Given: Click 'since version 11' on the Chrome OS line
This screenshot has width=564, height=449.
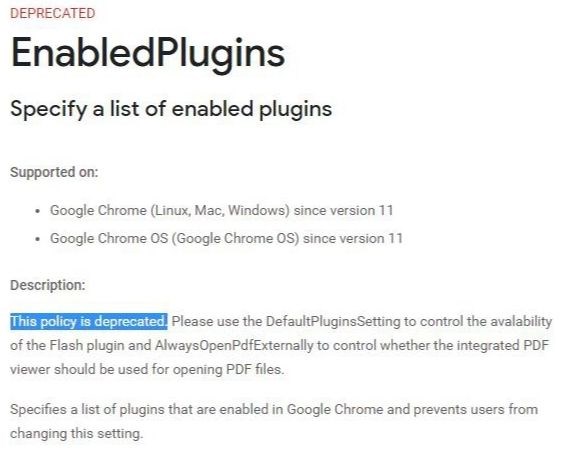Looking at the screenshot, I should pyautogui.click(x=353, y=239).
